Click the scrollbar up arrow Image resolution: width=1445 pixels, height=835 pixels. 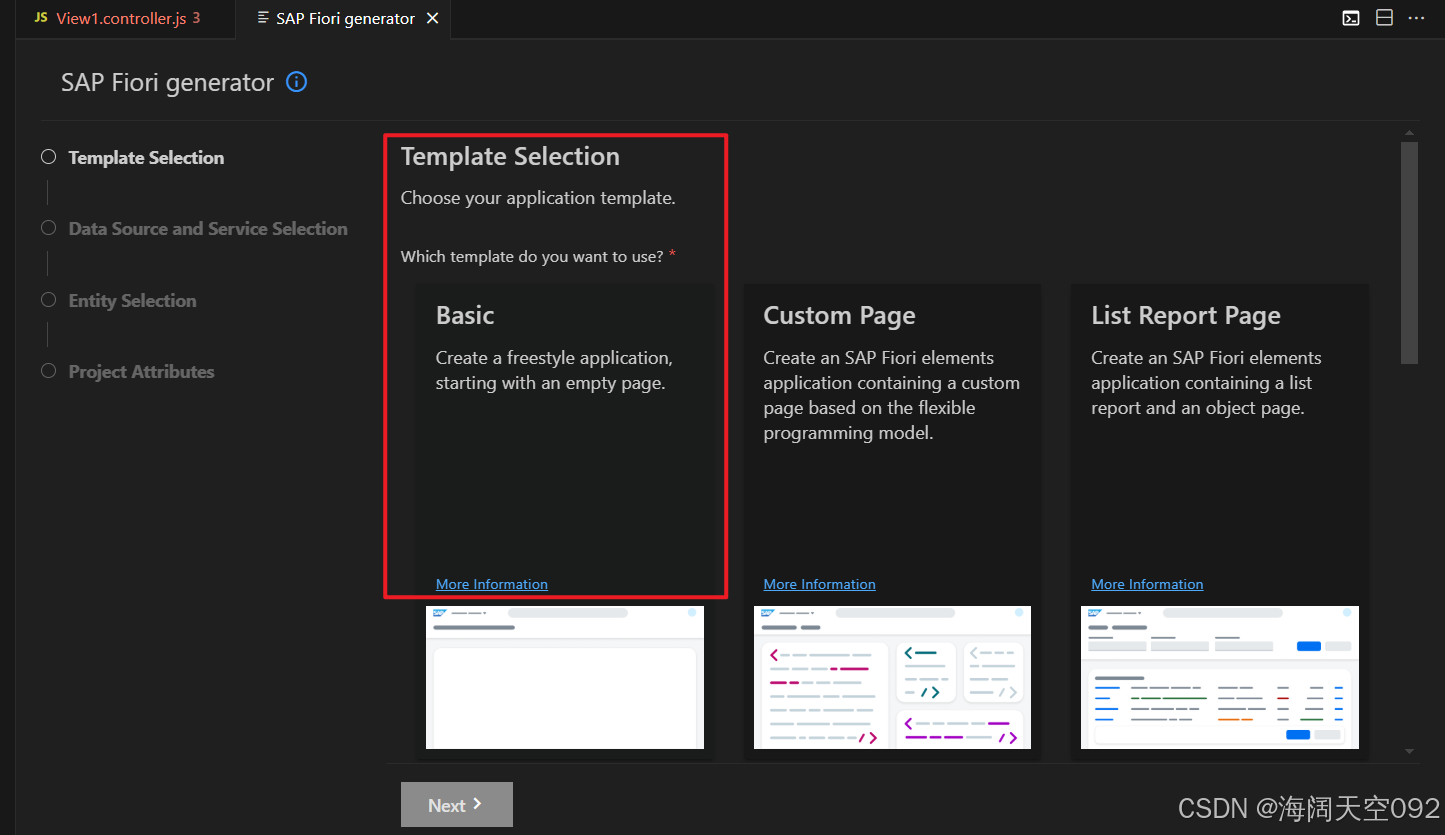tap(1409, 133)
